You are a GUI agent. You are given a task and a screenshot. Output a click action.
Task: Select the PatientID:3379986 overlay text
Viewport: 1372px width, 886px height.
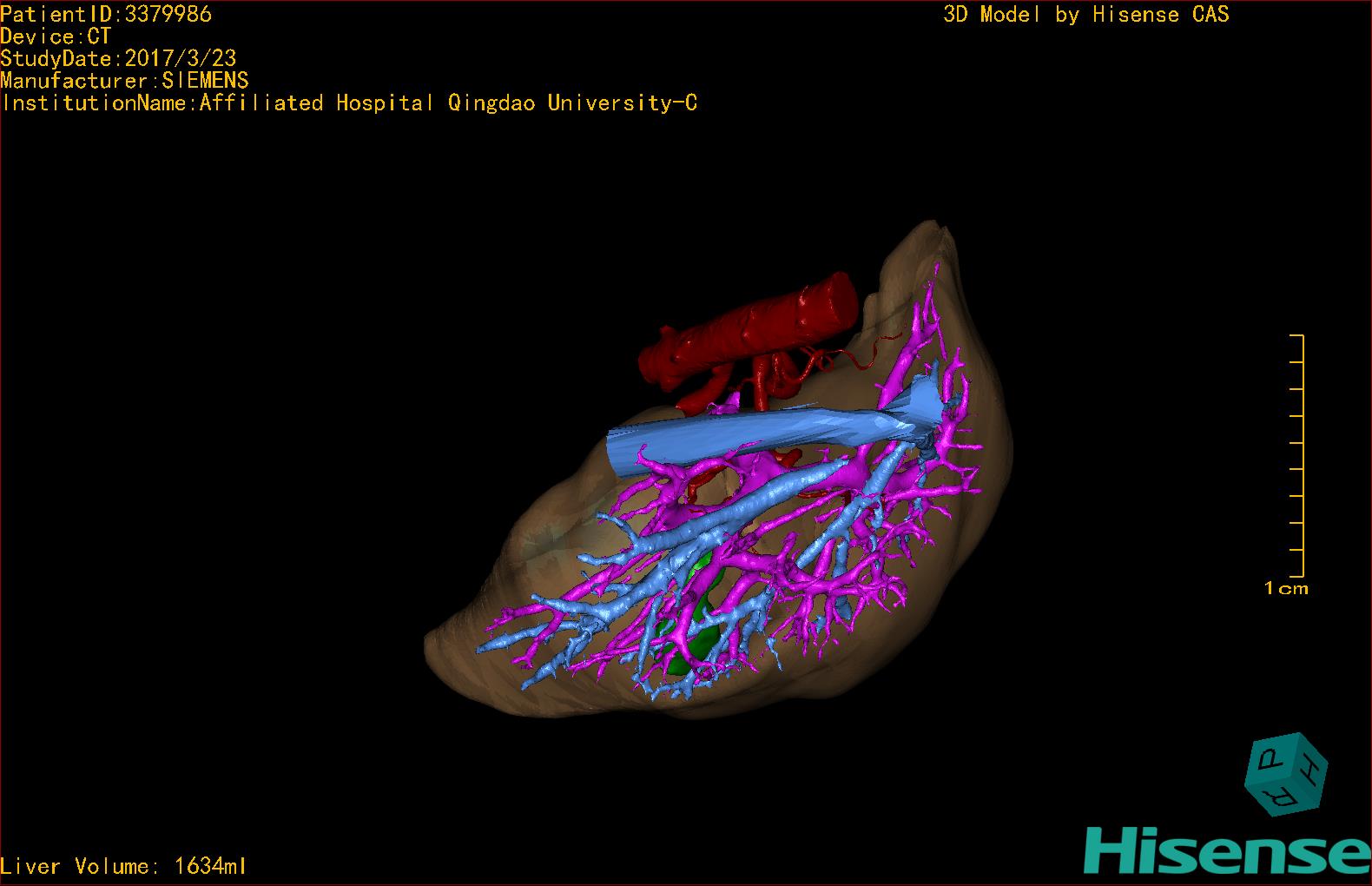[x=106, y=14]
